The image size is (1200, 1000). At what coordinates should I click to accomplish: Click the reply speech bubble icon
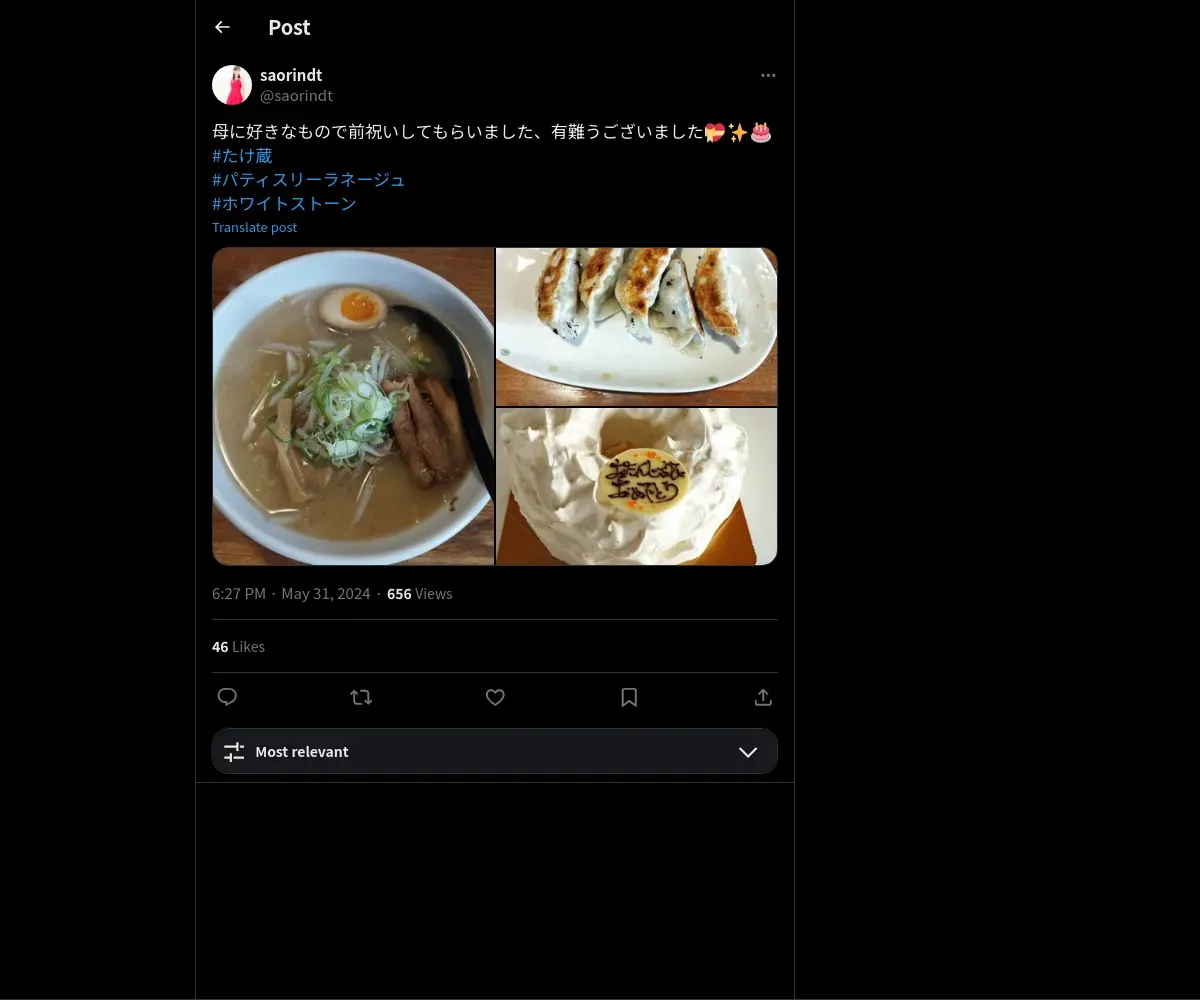[227, 697]
